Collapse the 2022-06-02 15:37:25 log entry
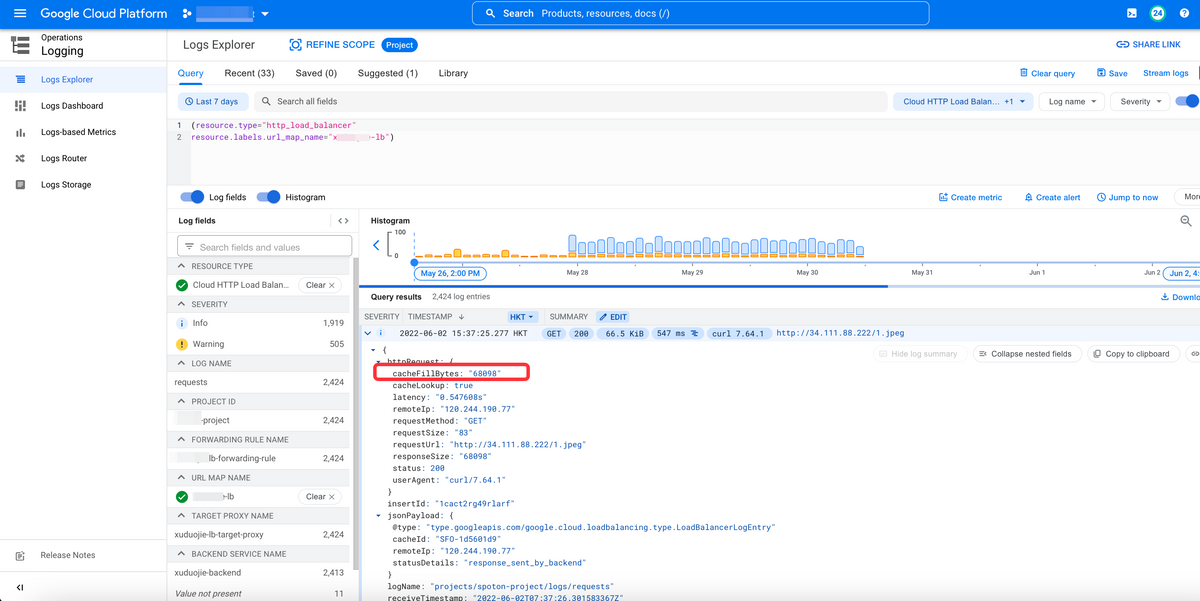This screenshot has width=1200, height=601. pos(368,333)
